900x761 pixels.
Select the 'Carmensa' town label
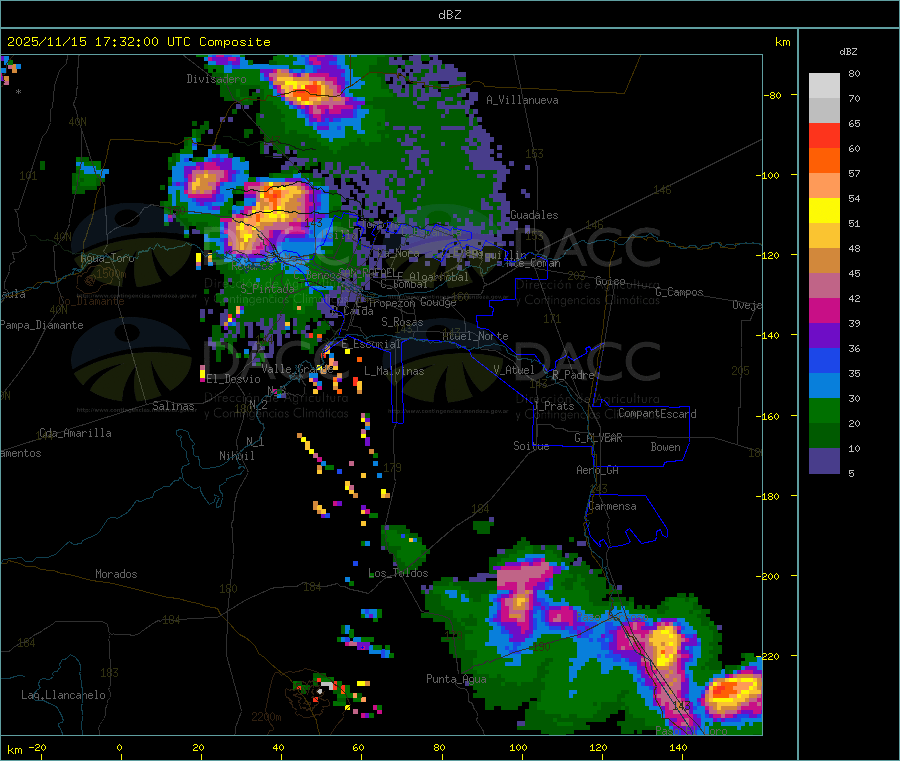[612, 507]
